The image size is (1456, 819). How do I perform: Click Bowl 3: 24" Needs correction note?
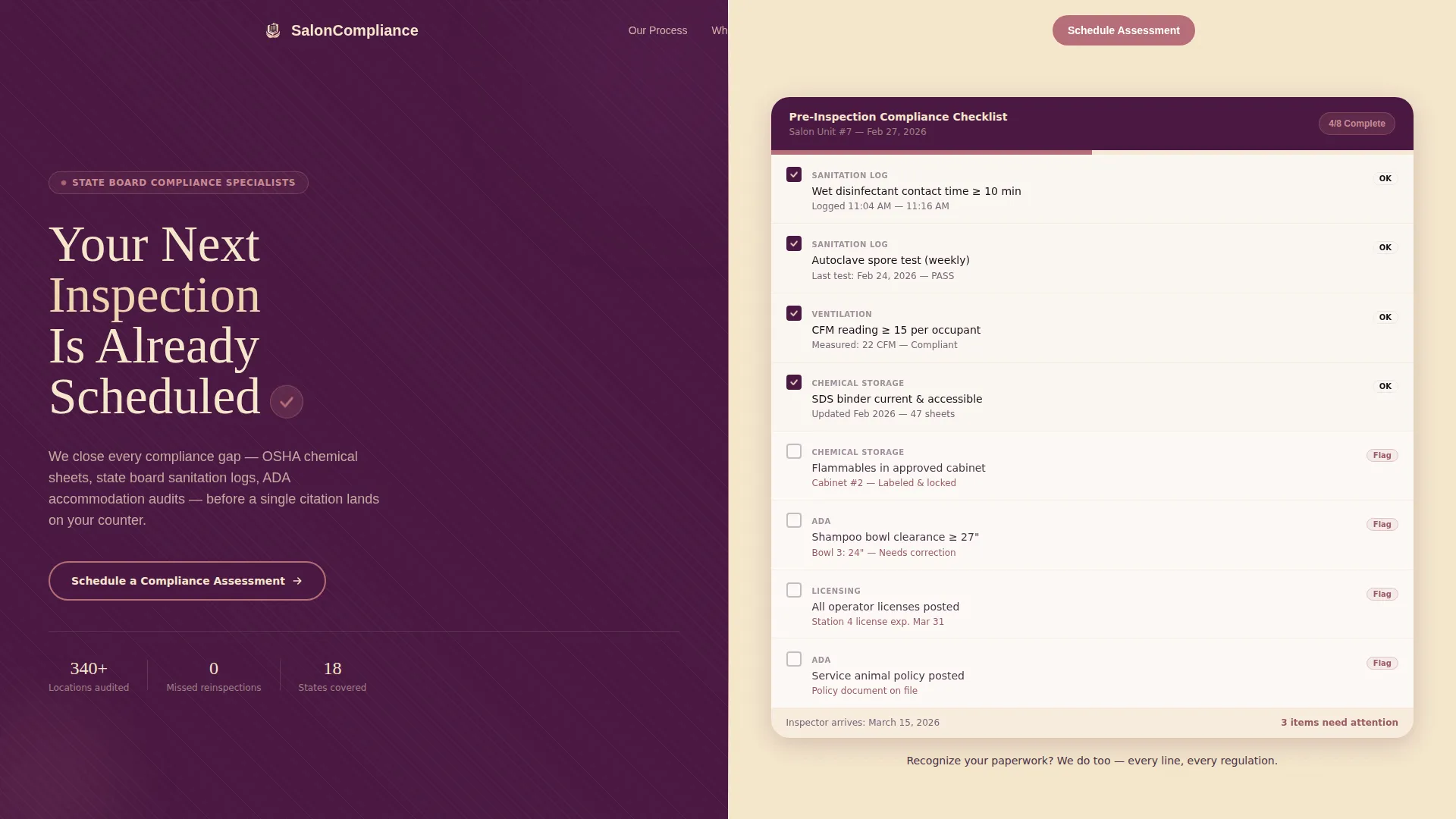tap(883, 553)
